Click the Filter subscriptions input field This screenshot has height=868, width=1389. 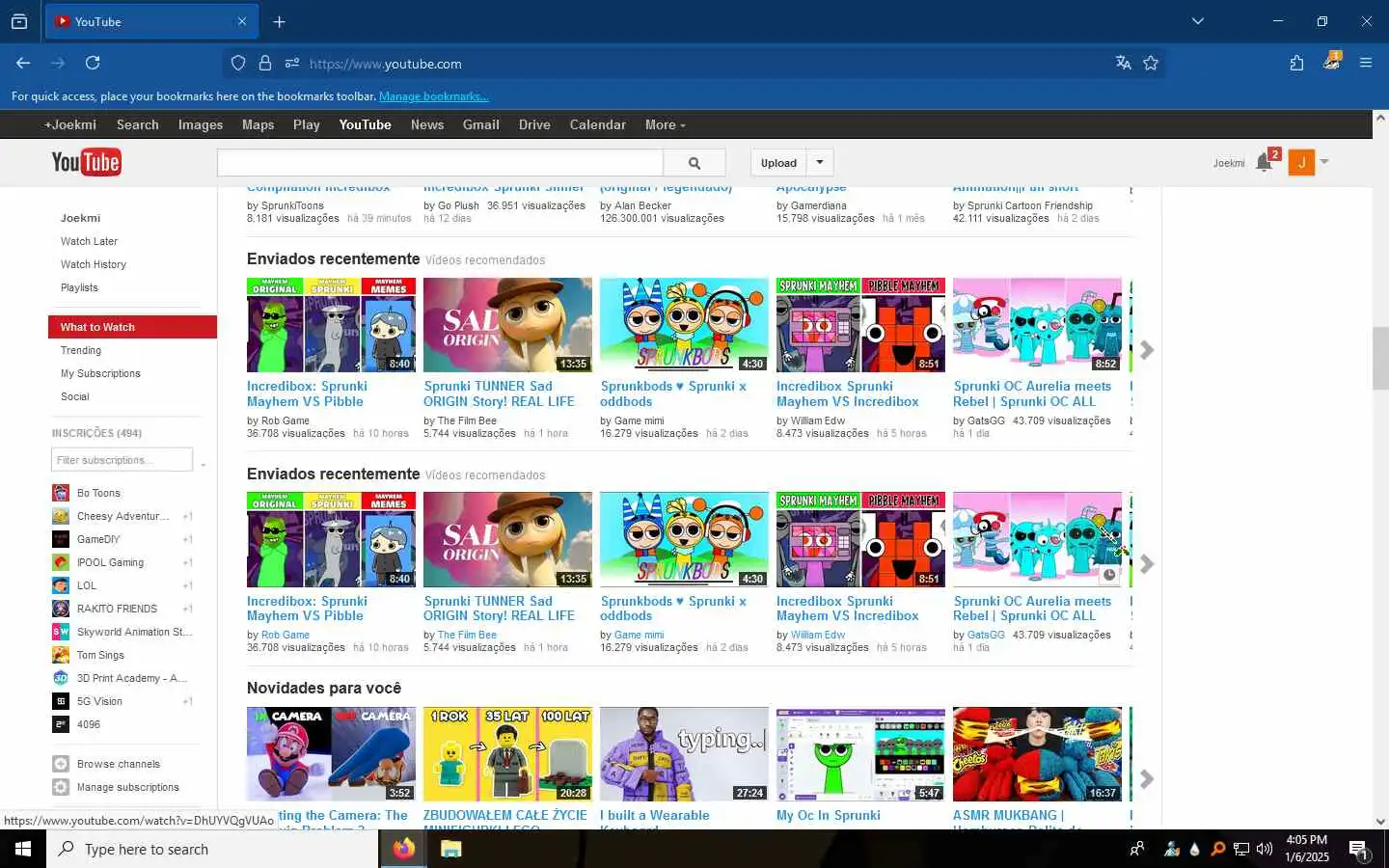[122, 460]
